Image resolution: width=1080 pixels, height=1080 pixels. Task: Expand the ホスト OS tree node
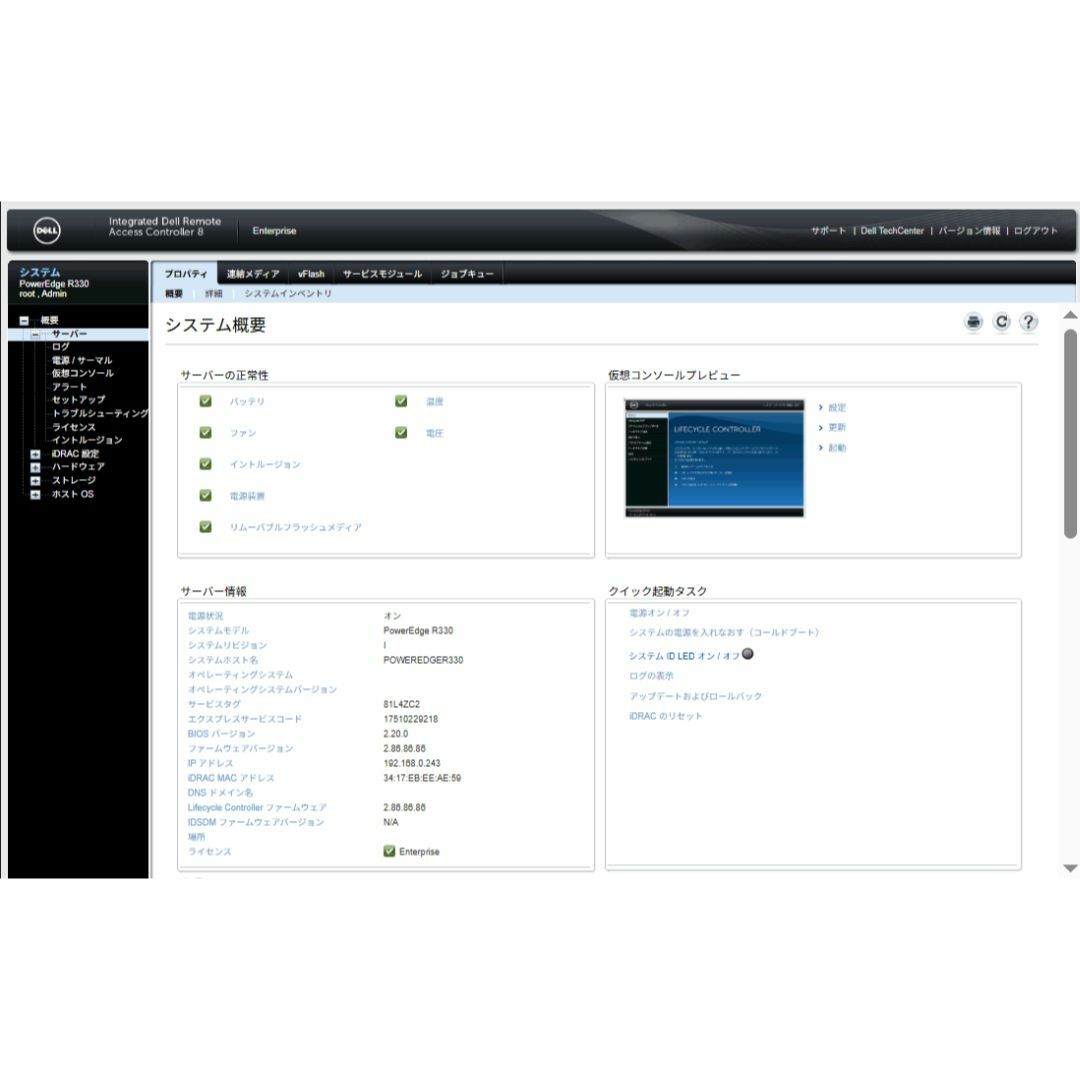35,495
